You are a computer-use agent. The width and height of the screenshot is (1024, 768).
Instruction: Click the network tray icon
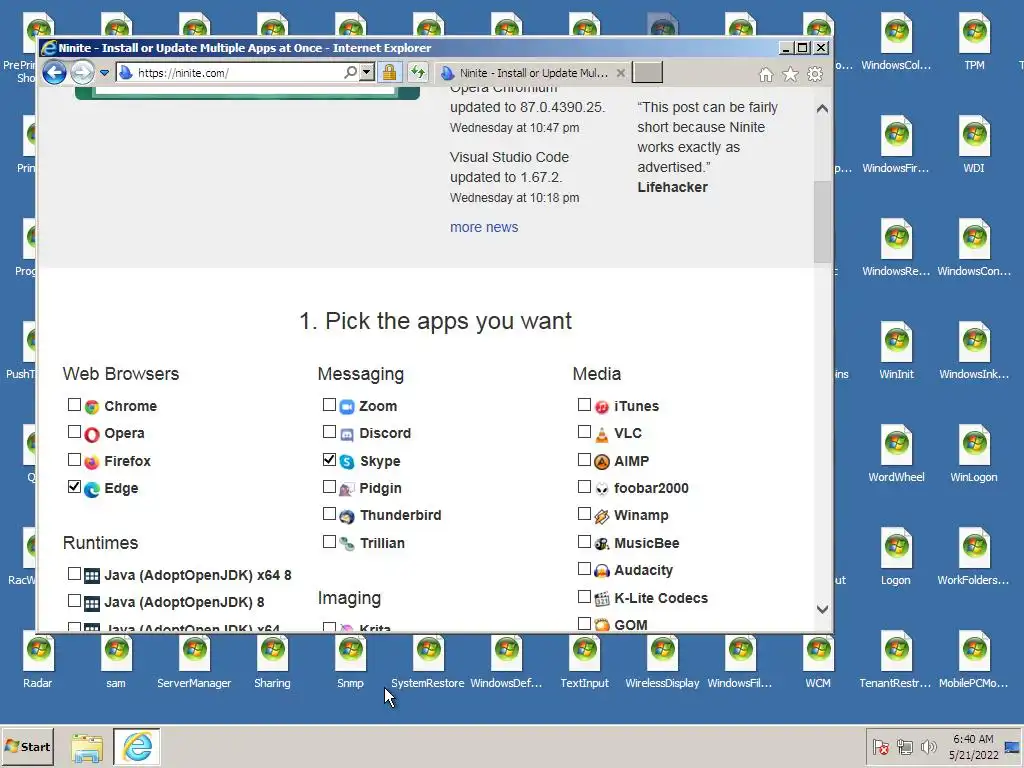tap(904, 747)
